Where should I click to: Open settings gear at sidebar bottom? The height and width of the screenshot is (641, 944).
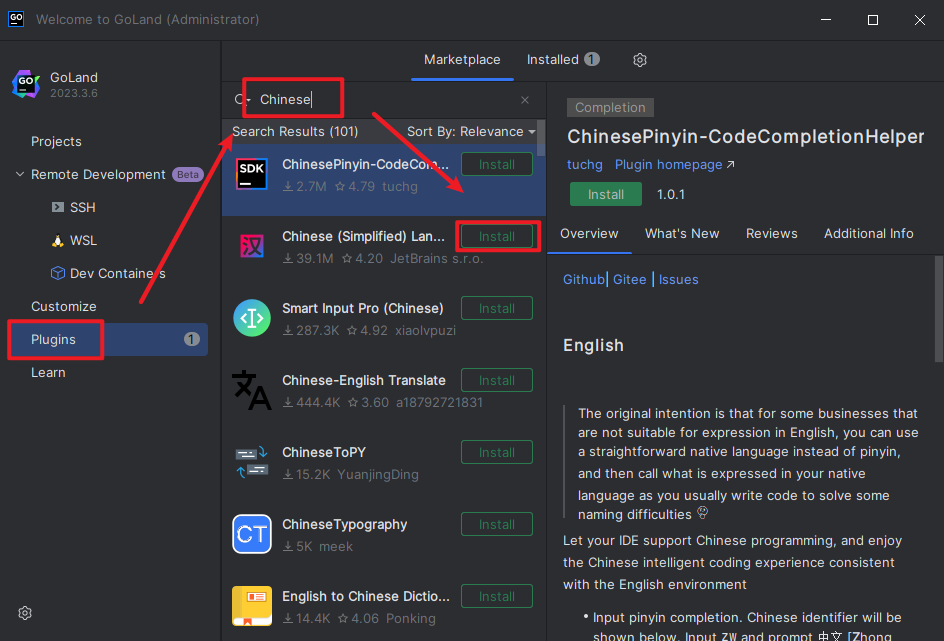[25, 613]
